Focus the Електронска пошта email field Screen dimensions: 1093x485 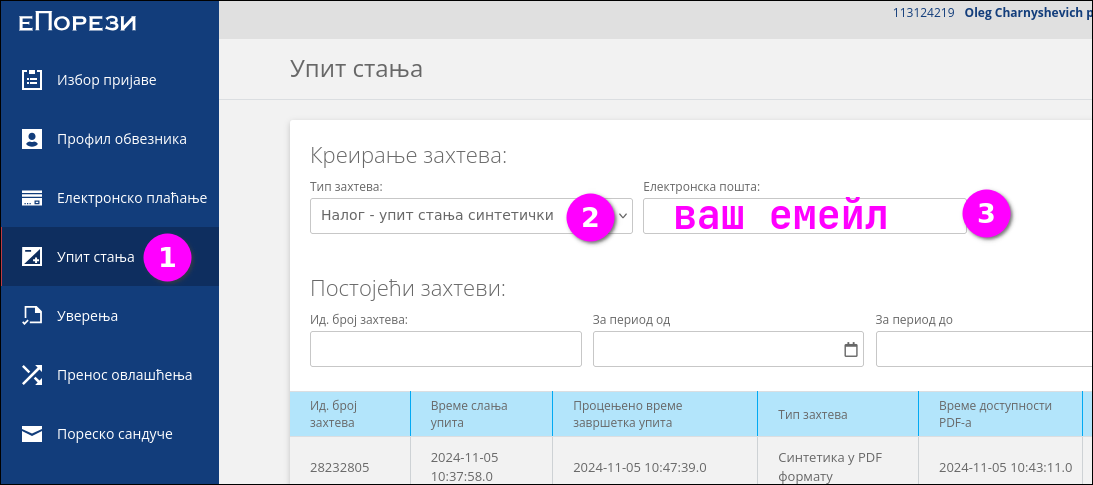[803, 216]
